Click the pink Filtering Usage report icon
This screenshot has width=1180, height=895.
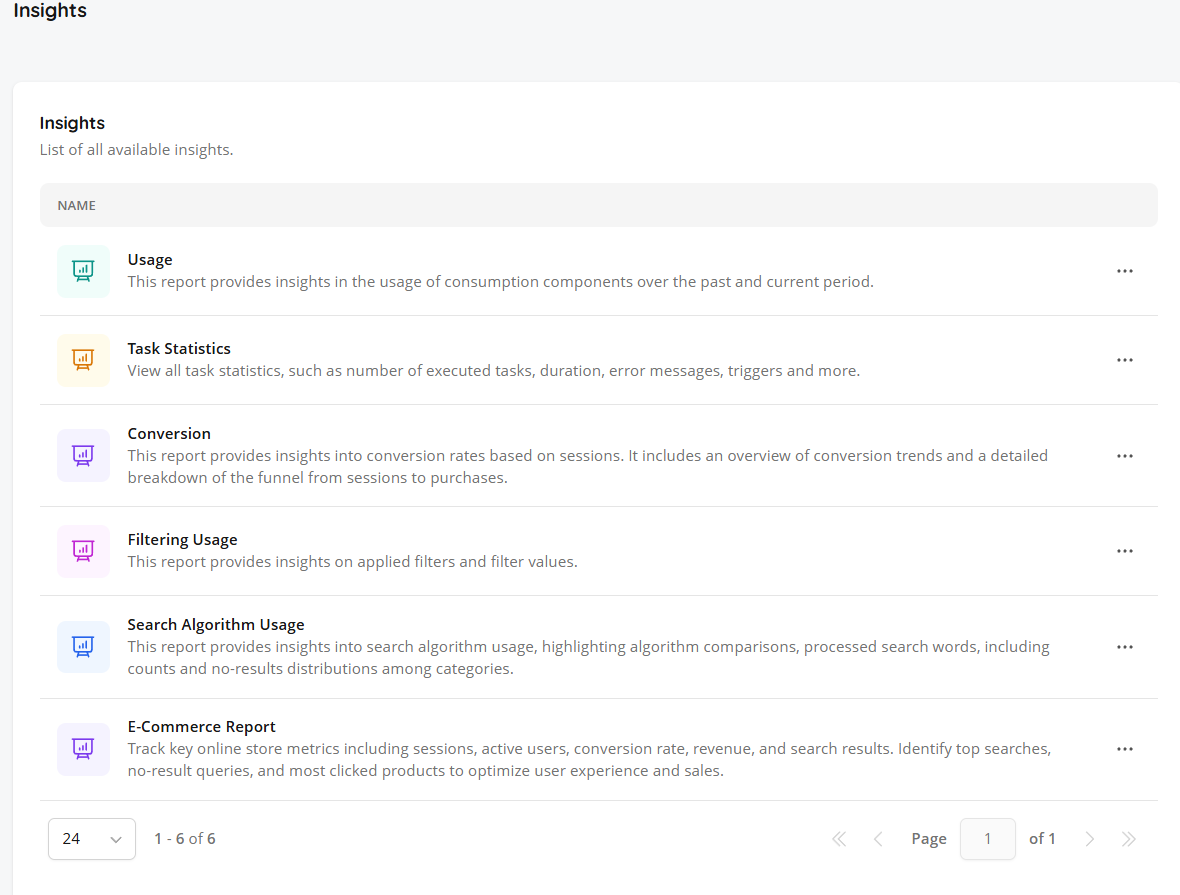83,551
